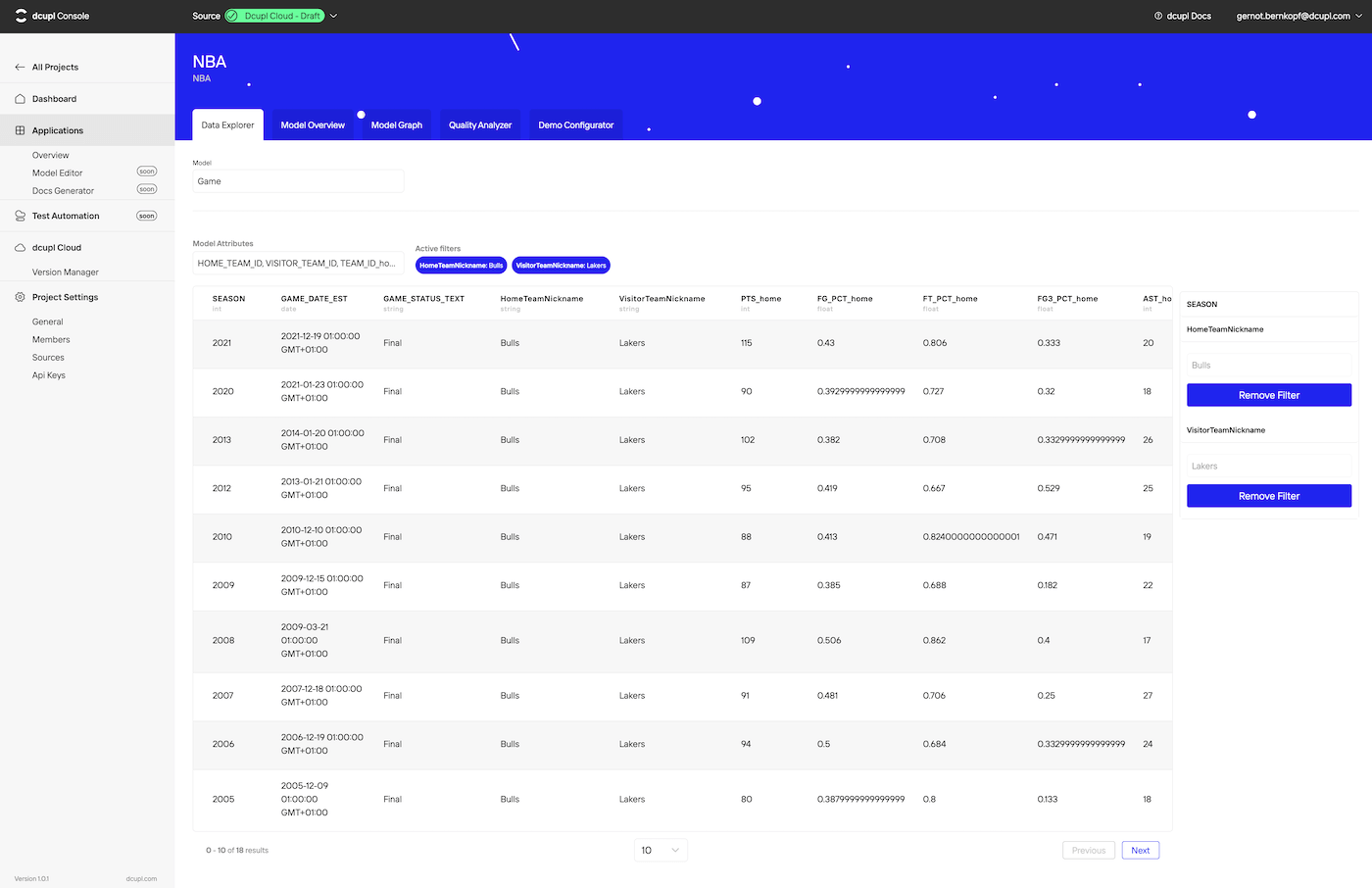Open the dcupl.com footer link
The height and width of the screenshot is (888, 1372).
141,878
